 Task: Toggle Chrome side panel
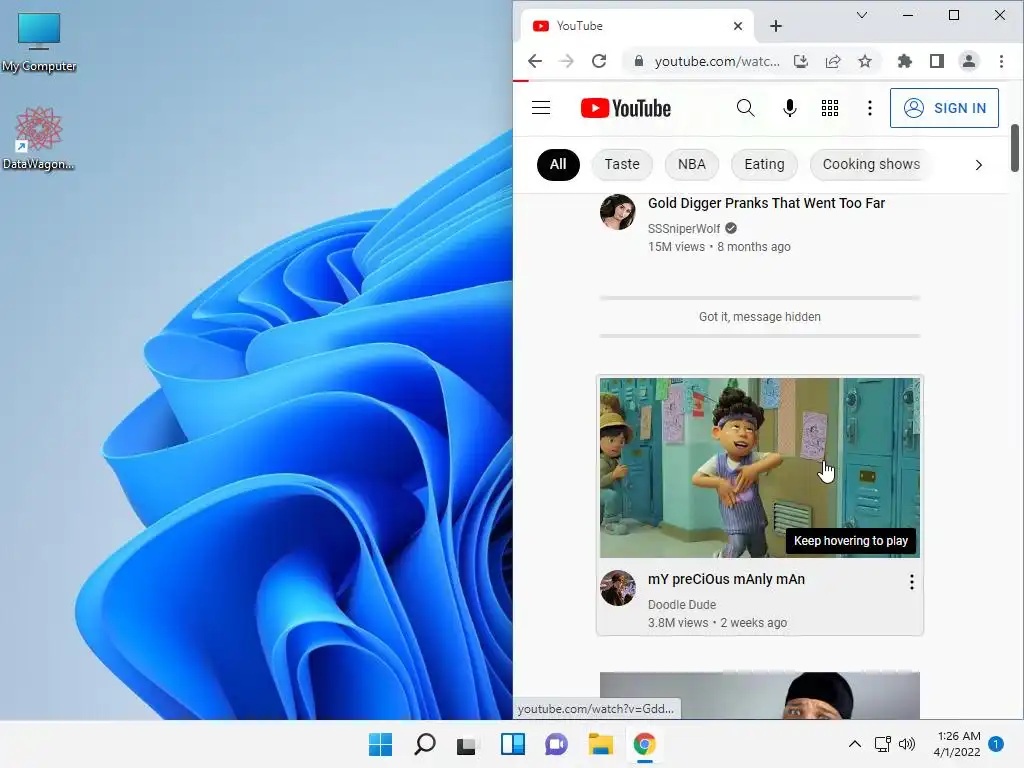[936, 61]
